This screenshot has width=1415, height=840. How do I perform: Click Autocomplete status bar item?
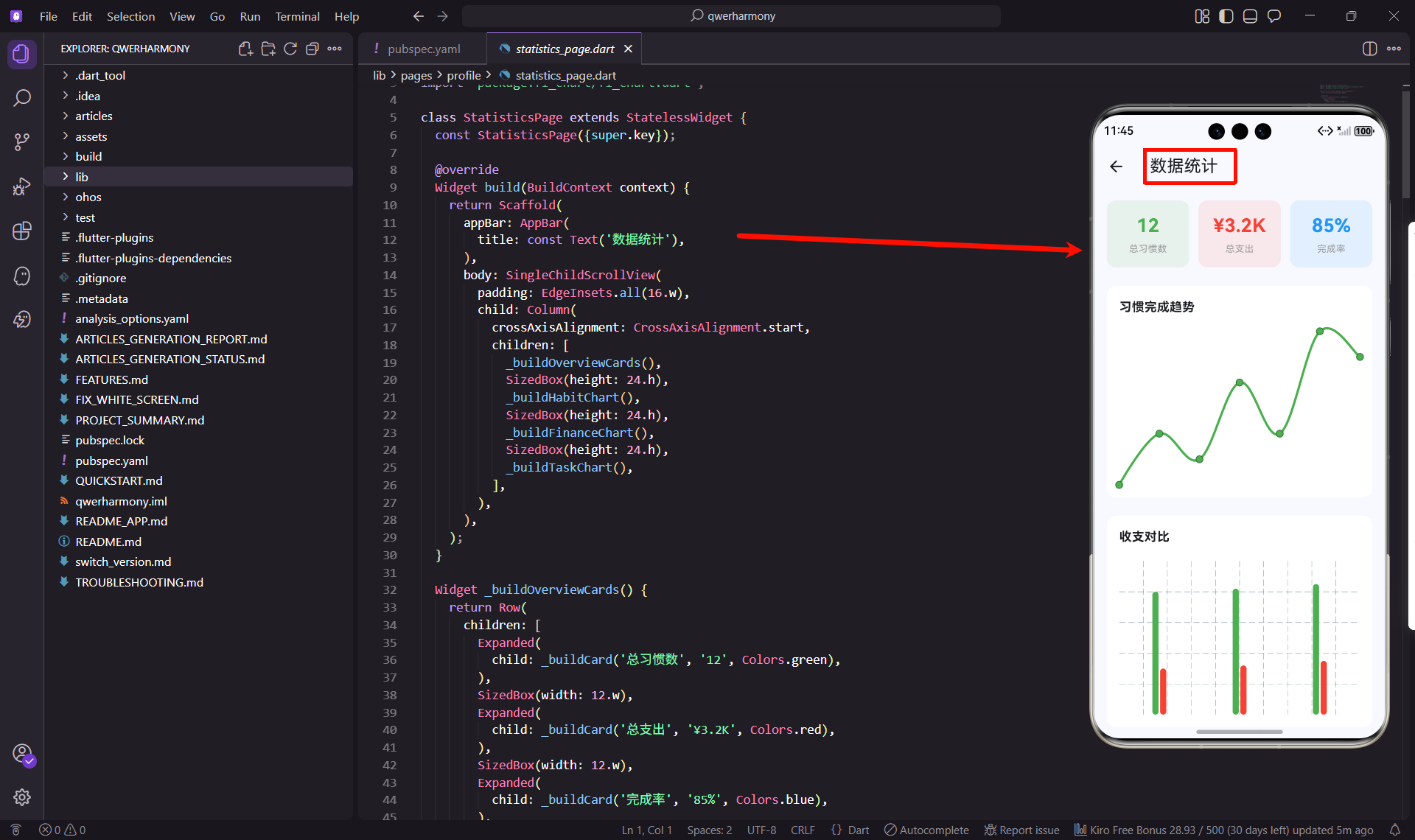(926, 830)
